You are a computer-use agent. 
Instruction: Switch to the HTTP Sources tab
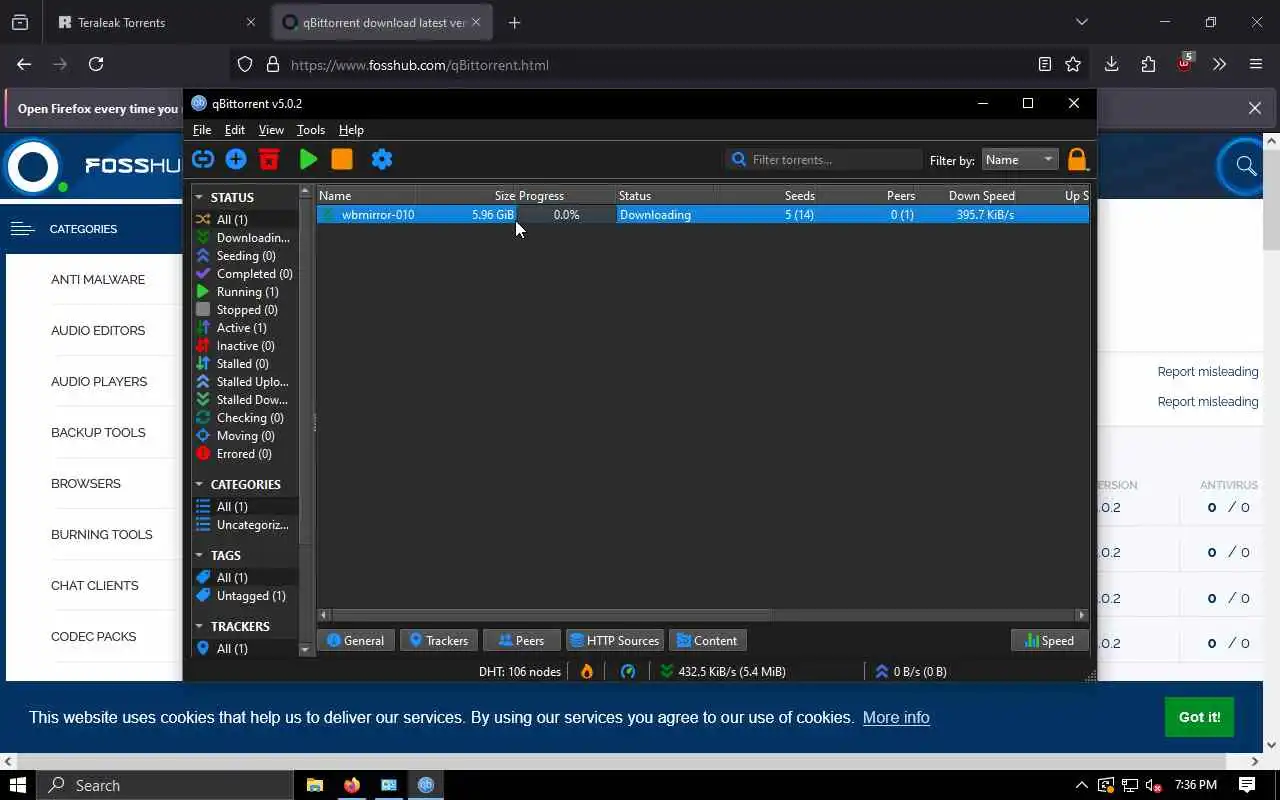(x=614, y=640)
